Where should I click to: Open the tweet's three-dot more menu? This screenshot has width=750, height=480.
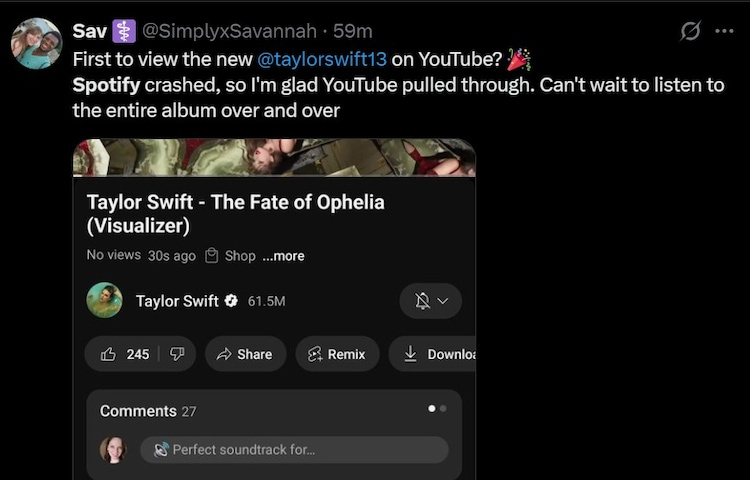pos(724,31)
